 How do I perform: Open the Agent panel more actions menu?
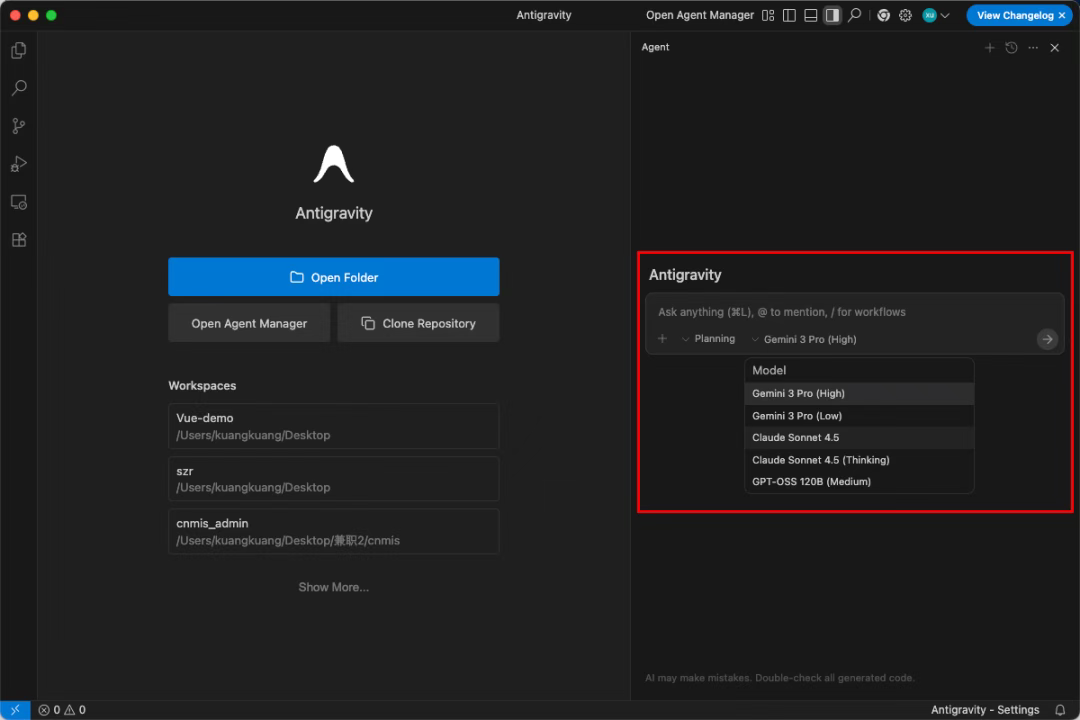1033,48
